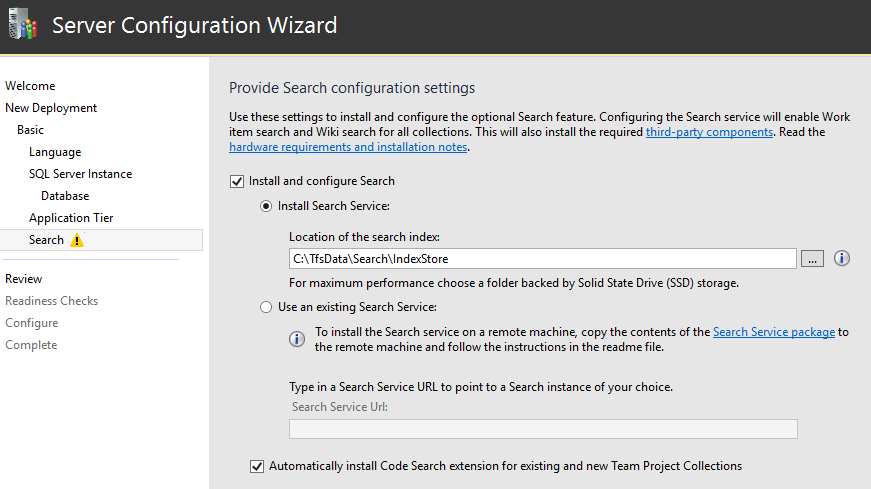Select the Install Search Service radio button
871x489 pixels.
pyautogui.click(x=266, y=206)
